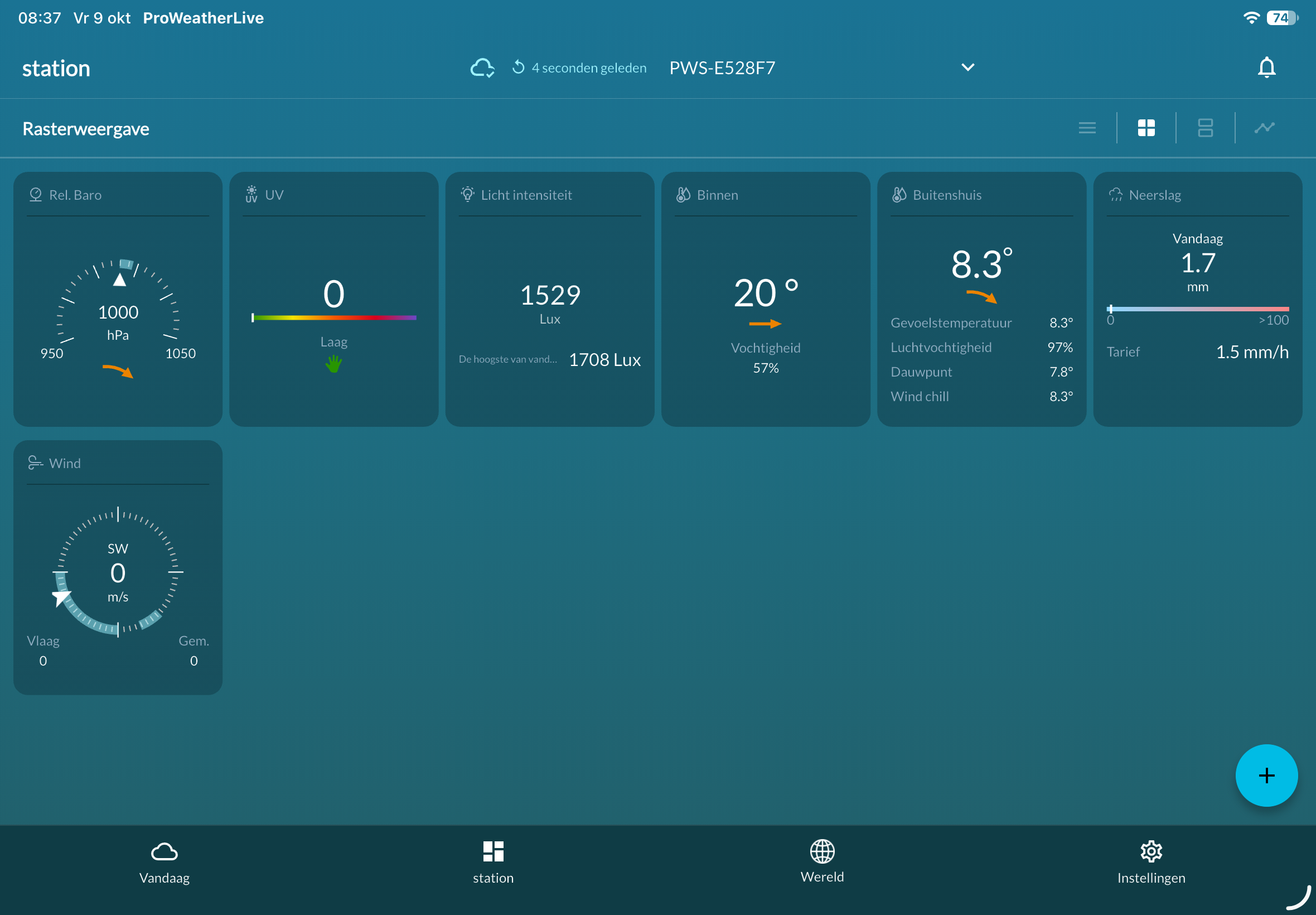This screenshot has height=915, width=1316.
Task: Click the Neerslag rain icon header
Action: (x=1115, y=195)
